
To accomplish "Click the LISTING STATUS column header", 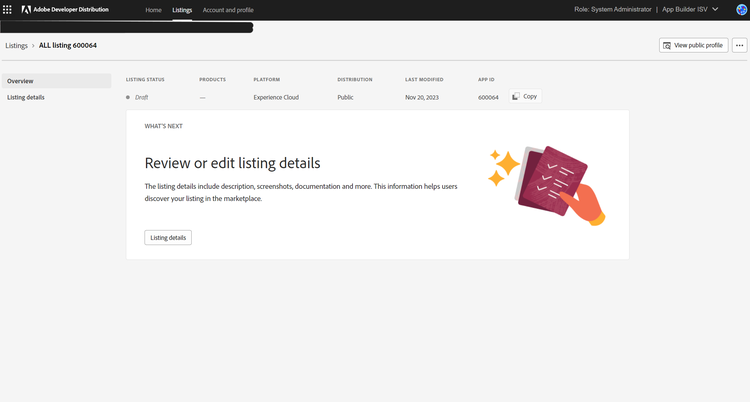I will click(x=145, y=79).
